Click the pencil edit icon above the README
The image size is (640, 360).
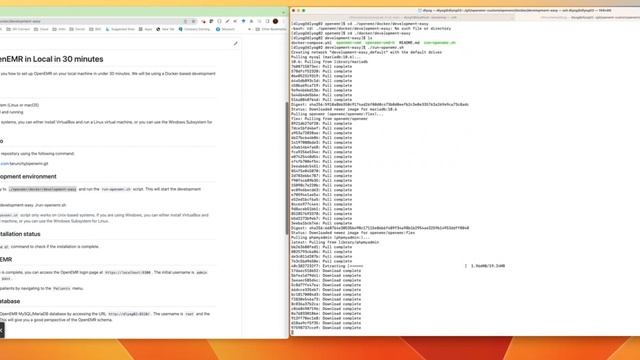[236, 43]
